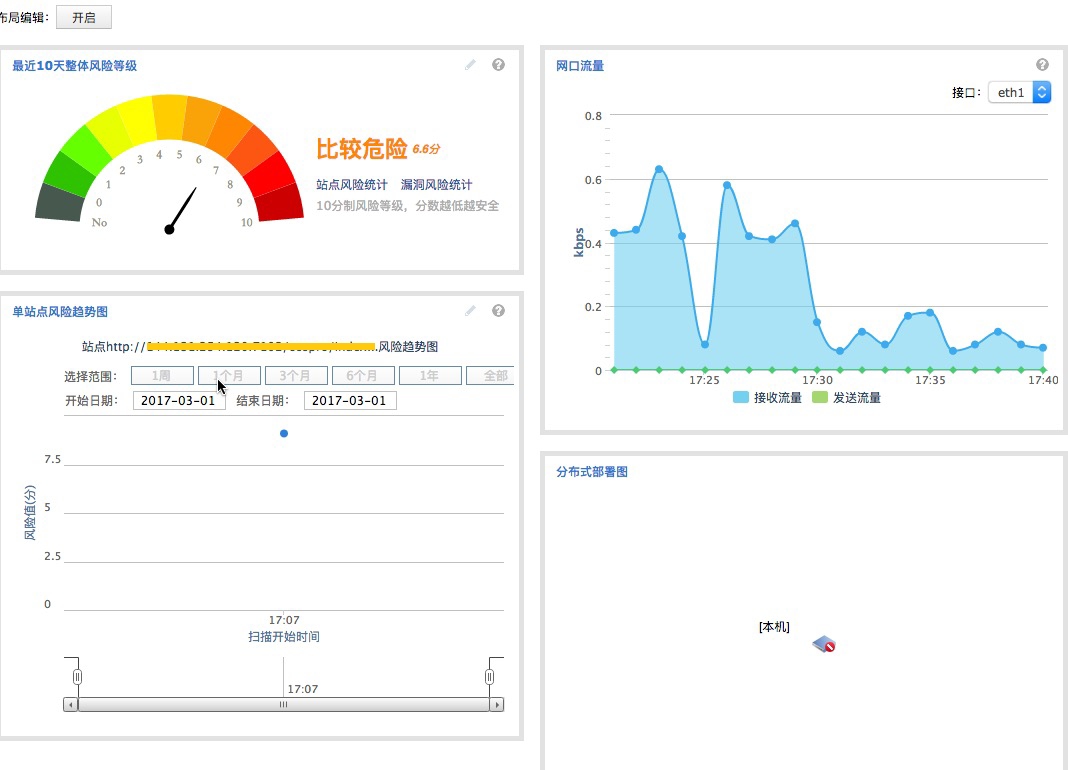
Task: Click edit pencil icon in overall risk panel
Action: click(x=471, y=65)
